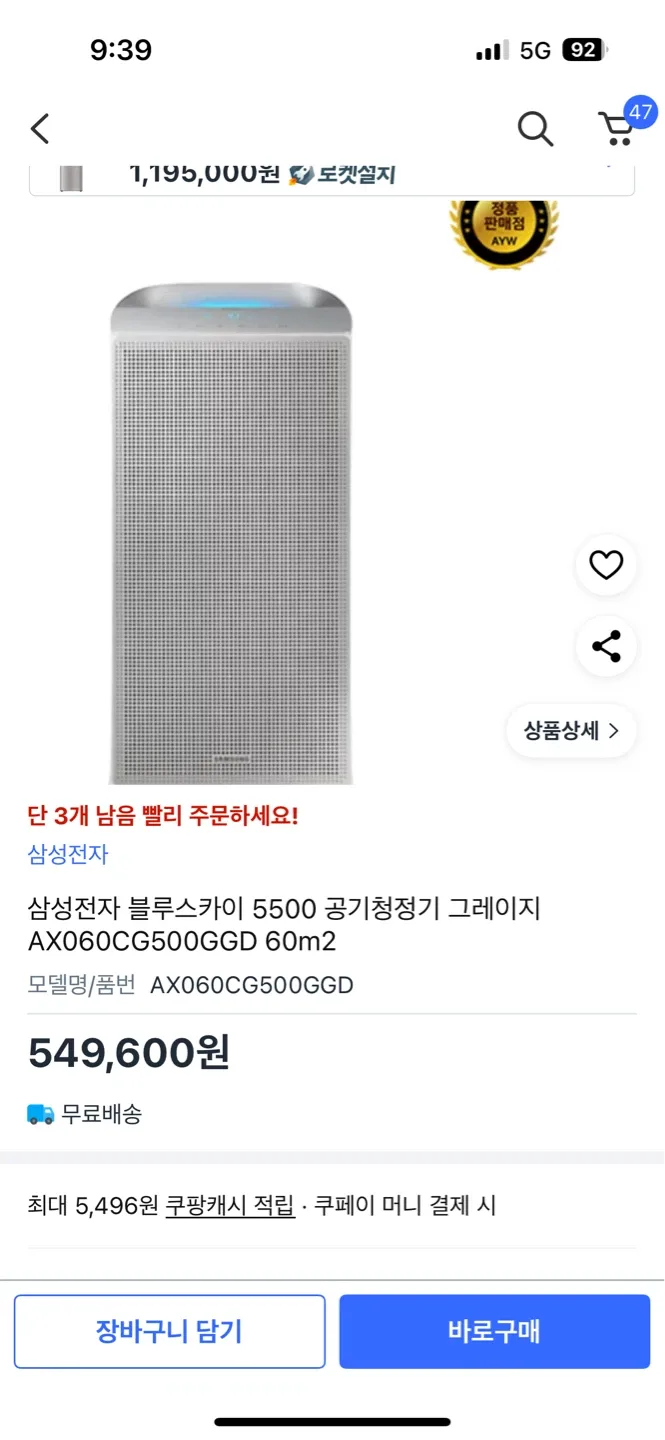
Task: Open search with the magnifier icon
Action: click(535, 129)
